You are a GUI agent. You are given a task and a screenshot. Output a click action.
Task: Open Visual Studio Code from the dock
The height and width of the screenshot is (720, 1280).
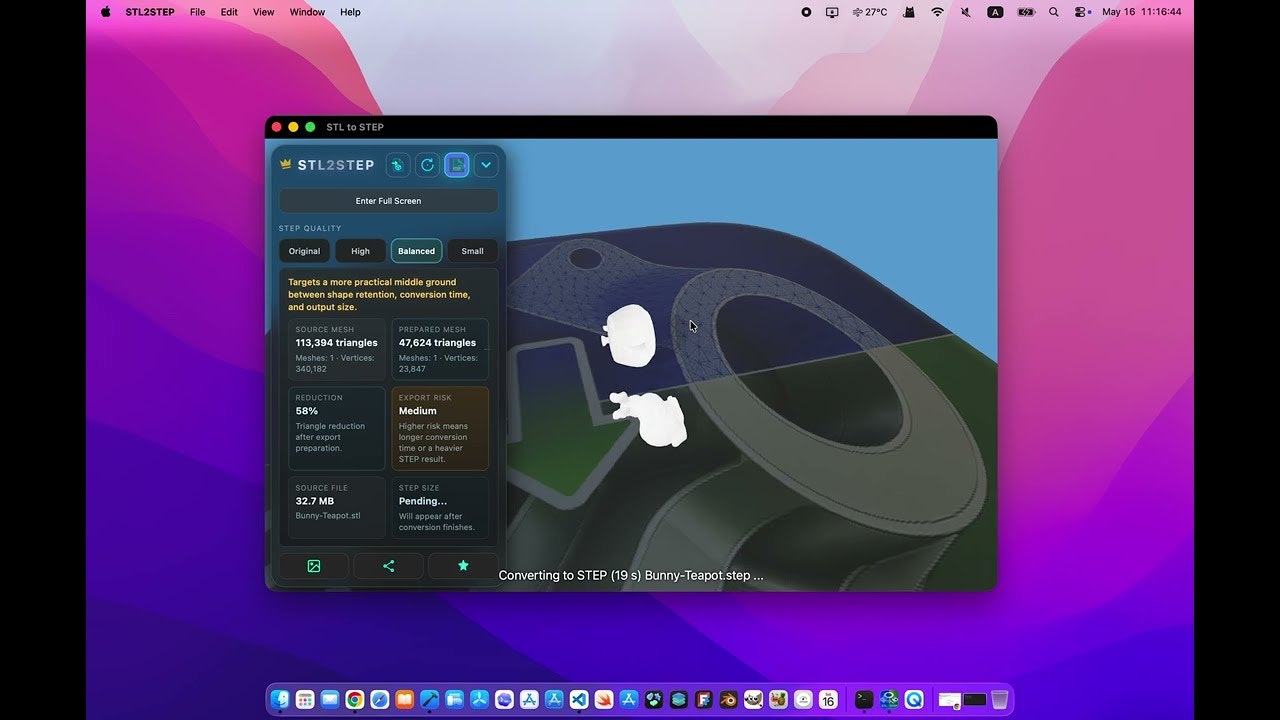[579, 700]
